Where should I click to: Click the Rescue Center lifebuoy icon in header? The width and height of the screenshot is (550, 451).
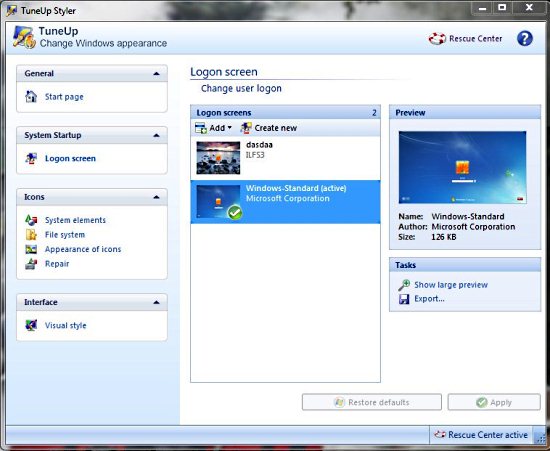pos(437,39)
